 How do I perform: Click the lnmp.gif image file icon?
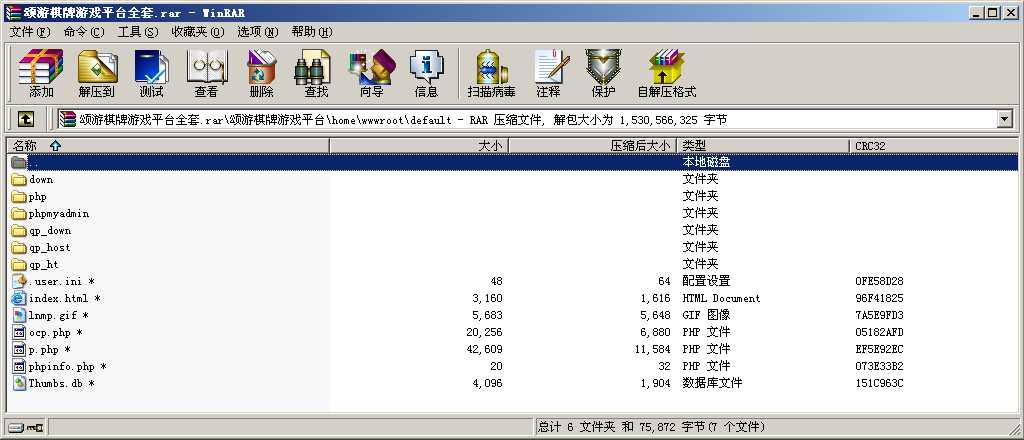(x=18, y=315)
